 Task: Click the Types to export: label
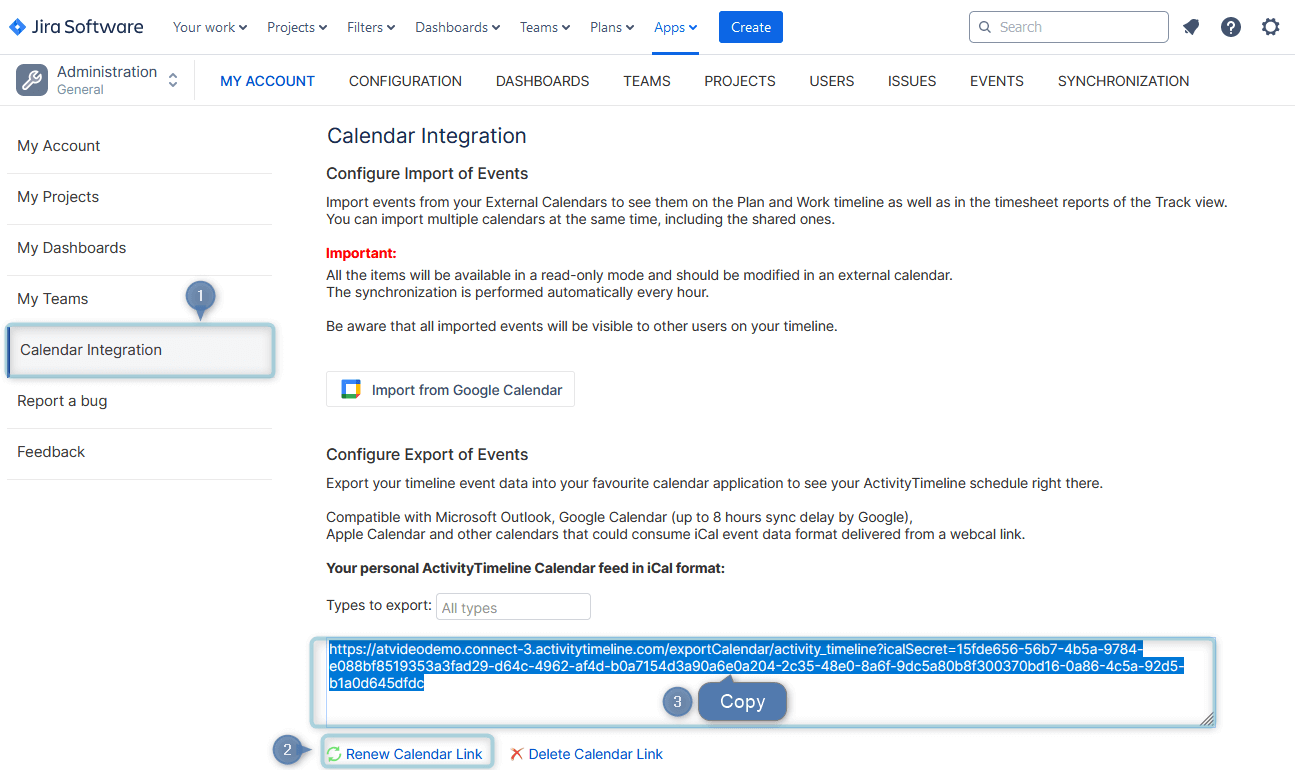click(x=379, y=605)
